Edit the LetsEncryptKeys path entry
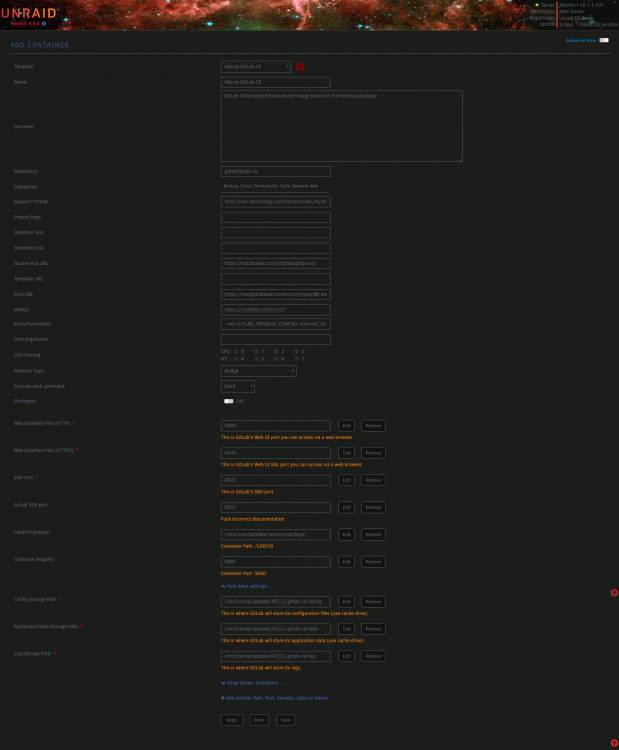This screenshot has width=619, height=750. pos(346,535)
